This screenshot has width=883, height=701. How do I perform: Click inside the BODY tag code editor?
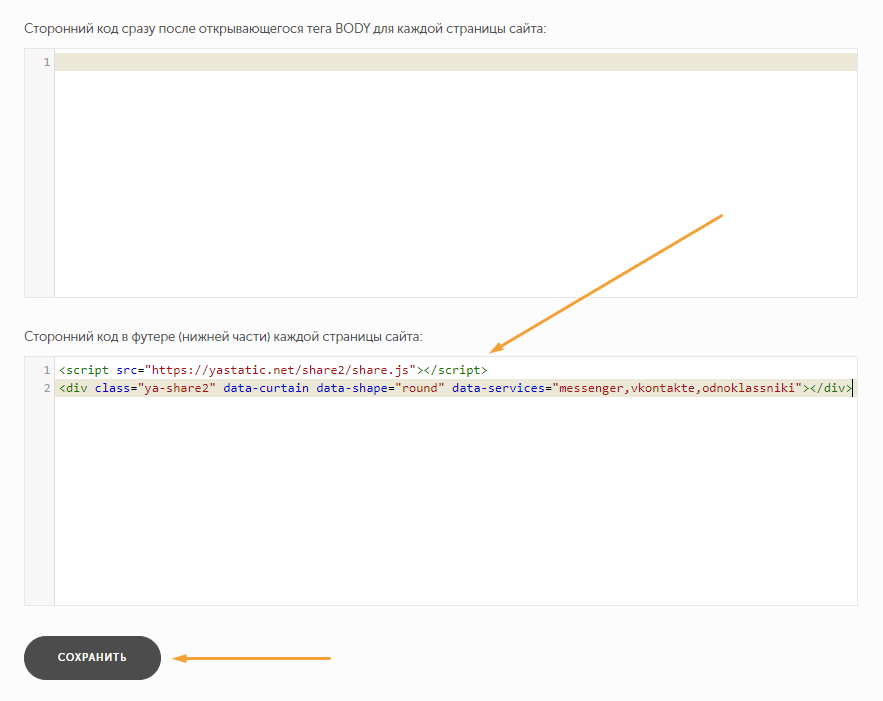pyautogui.click(x=456, y=173)
